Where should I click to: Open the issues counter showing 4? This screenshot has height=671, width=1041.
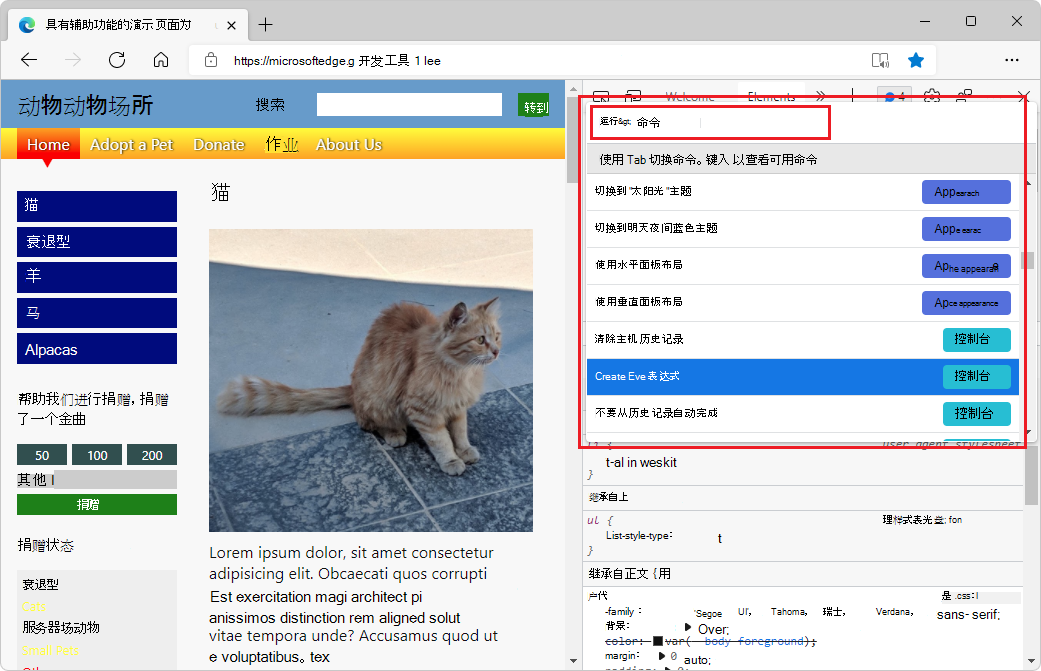click(x=895, y=96)
